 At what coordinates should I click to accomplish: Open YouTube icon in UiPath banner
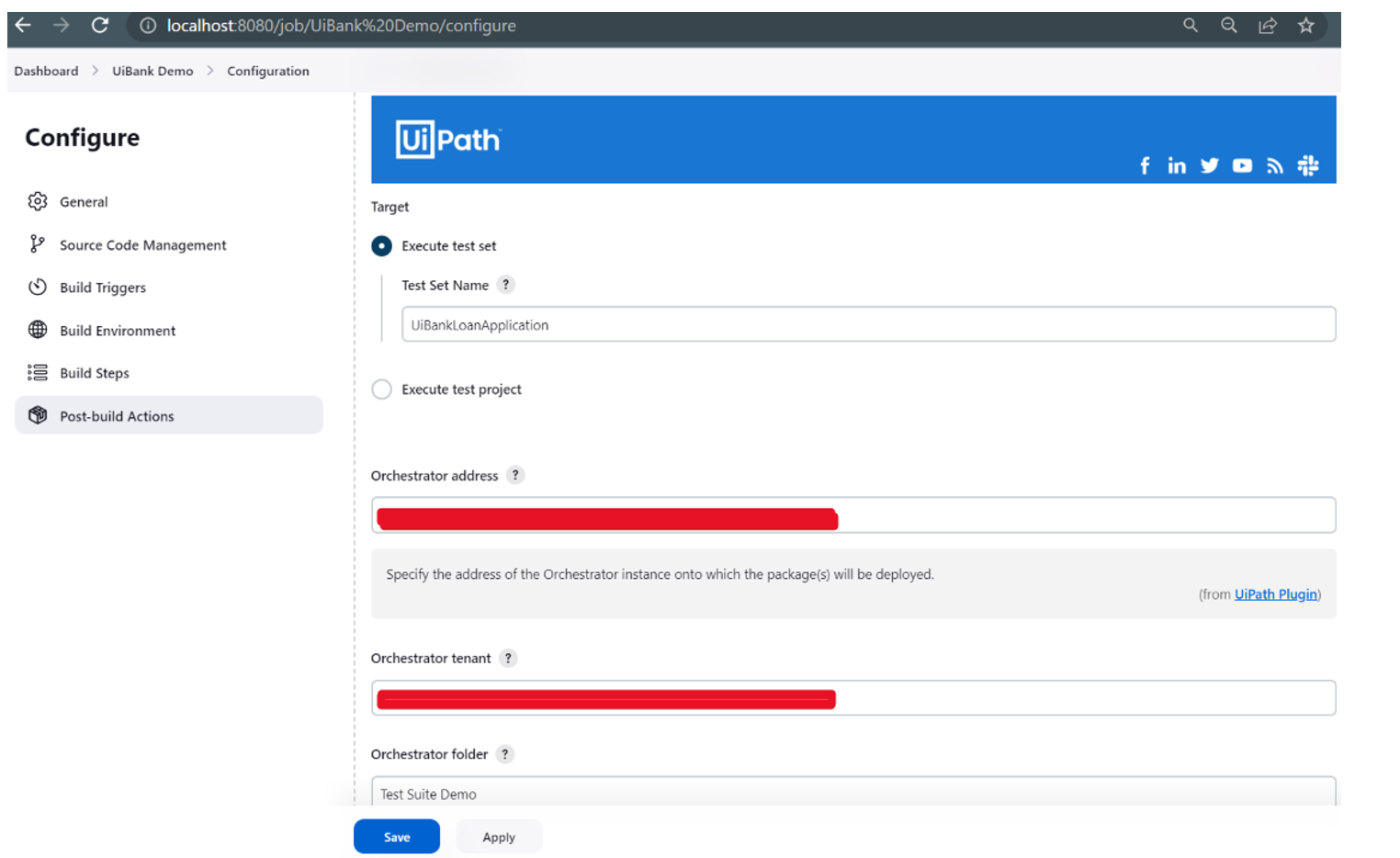coord(1242,165)
